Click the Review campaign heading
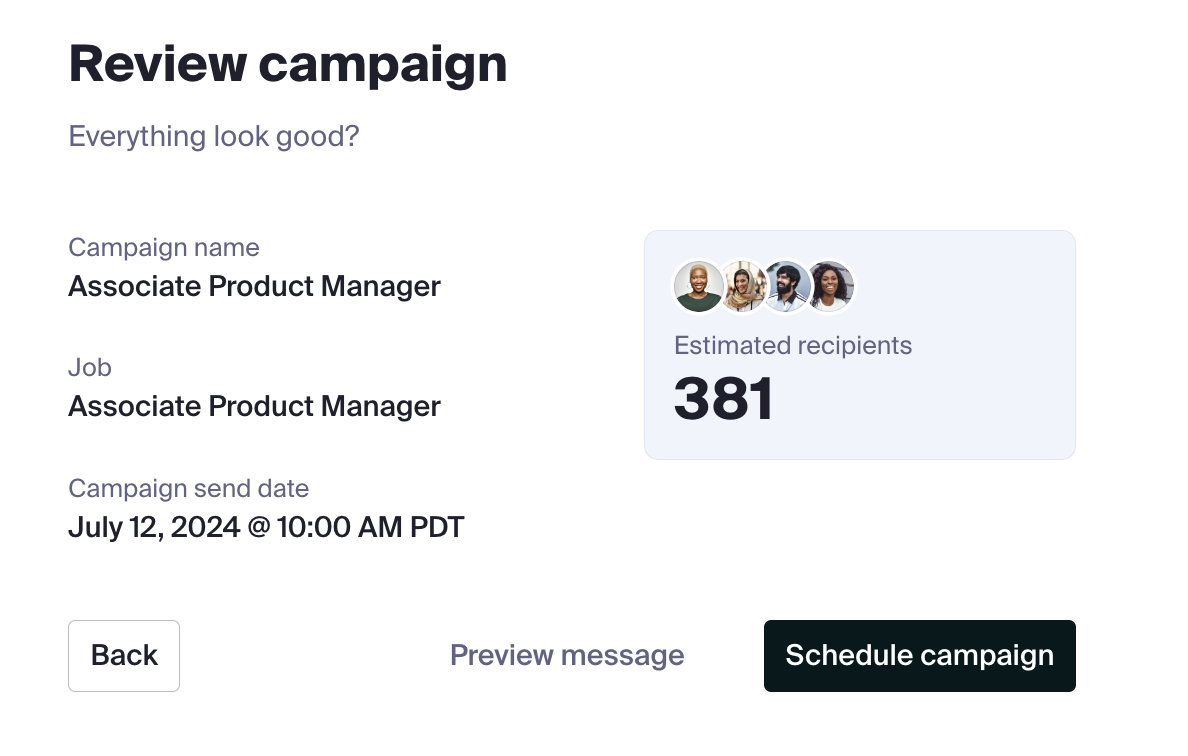The width and height of the screenshot is (1188, 756). click(288, 65)
